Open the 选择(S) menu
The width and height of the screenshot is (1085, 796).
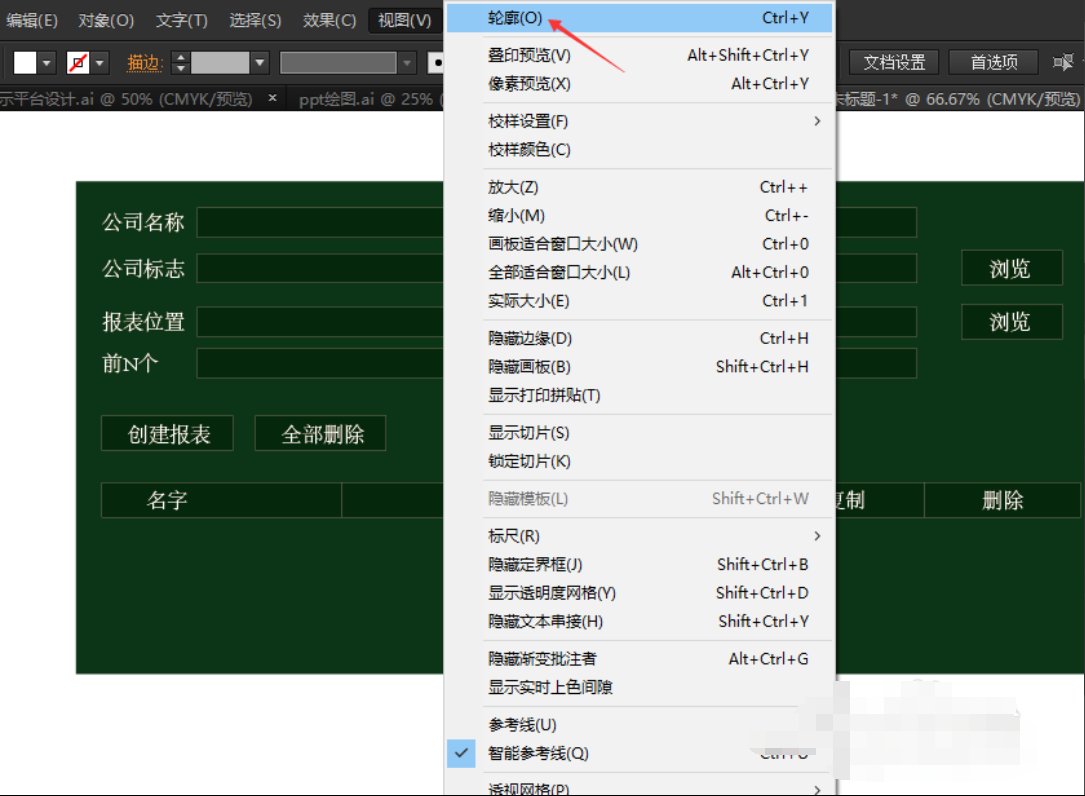(255, 20)
